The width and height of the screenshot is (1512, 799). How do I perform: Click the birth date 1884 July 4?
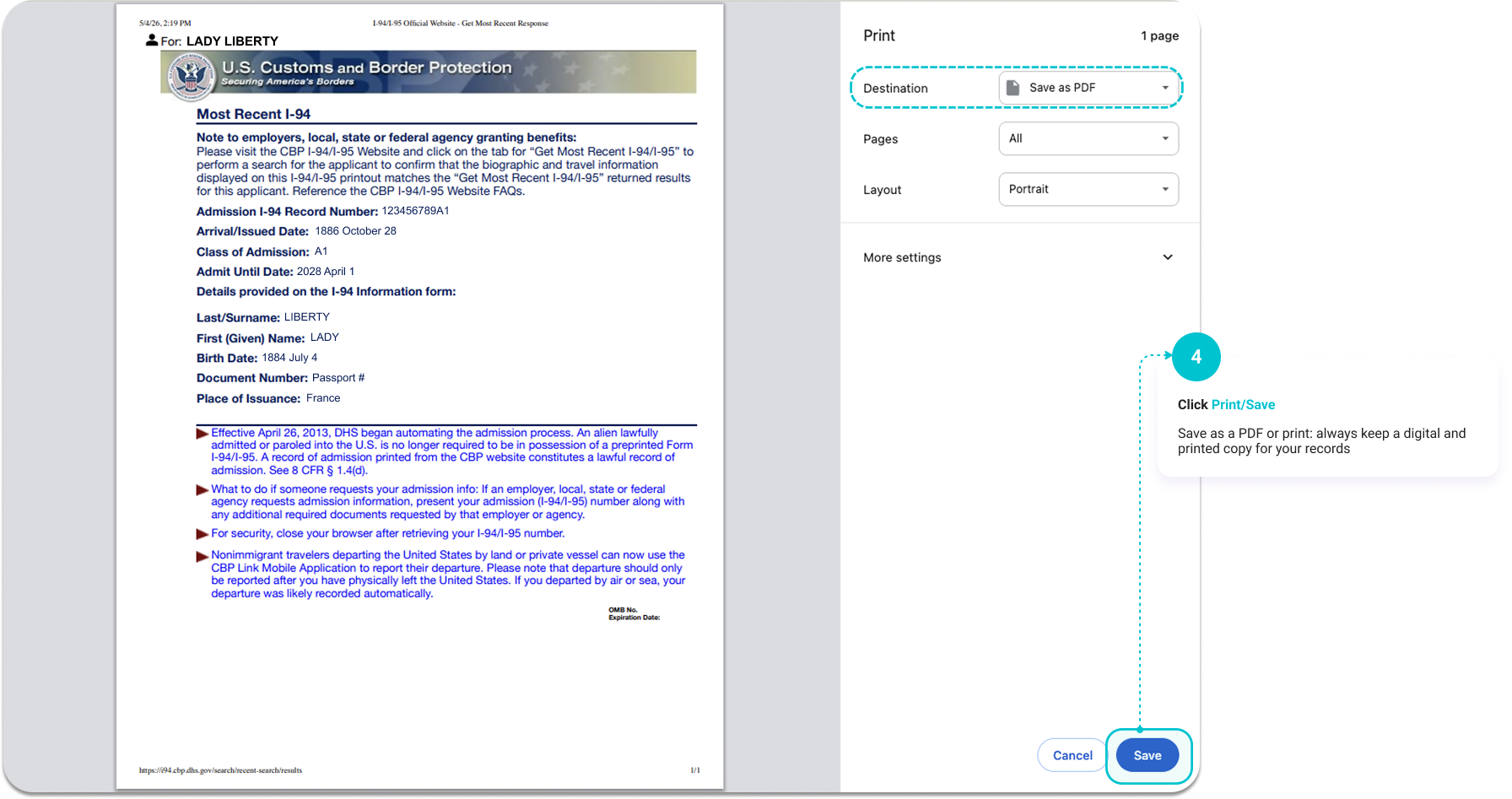pyautogui.click(x=289, y=358)
